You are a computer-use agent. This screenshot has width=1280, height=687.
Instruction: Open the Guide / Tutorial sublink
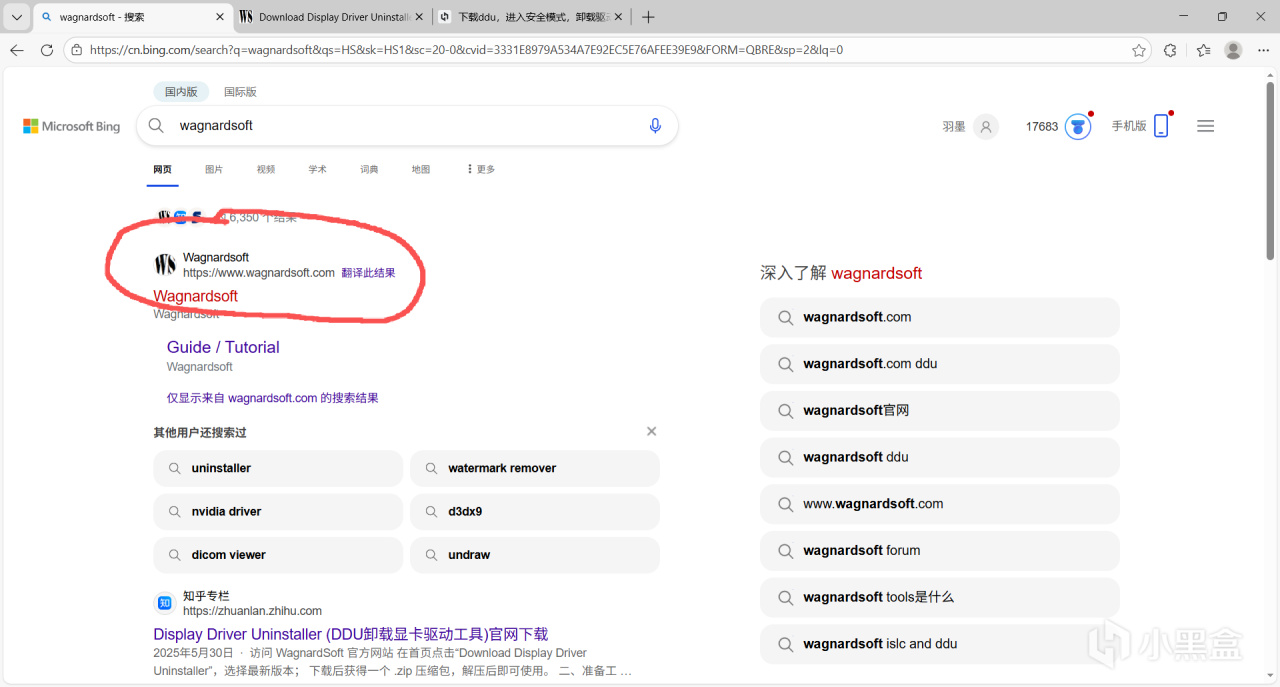[223, 347]
